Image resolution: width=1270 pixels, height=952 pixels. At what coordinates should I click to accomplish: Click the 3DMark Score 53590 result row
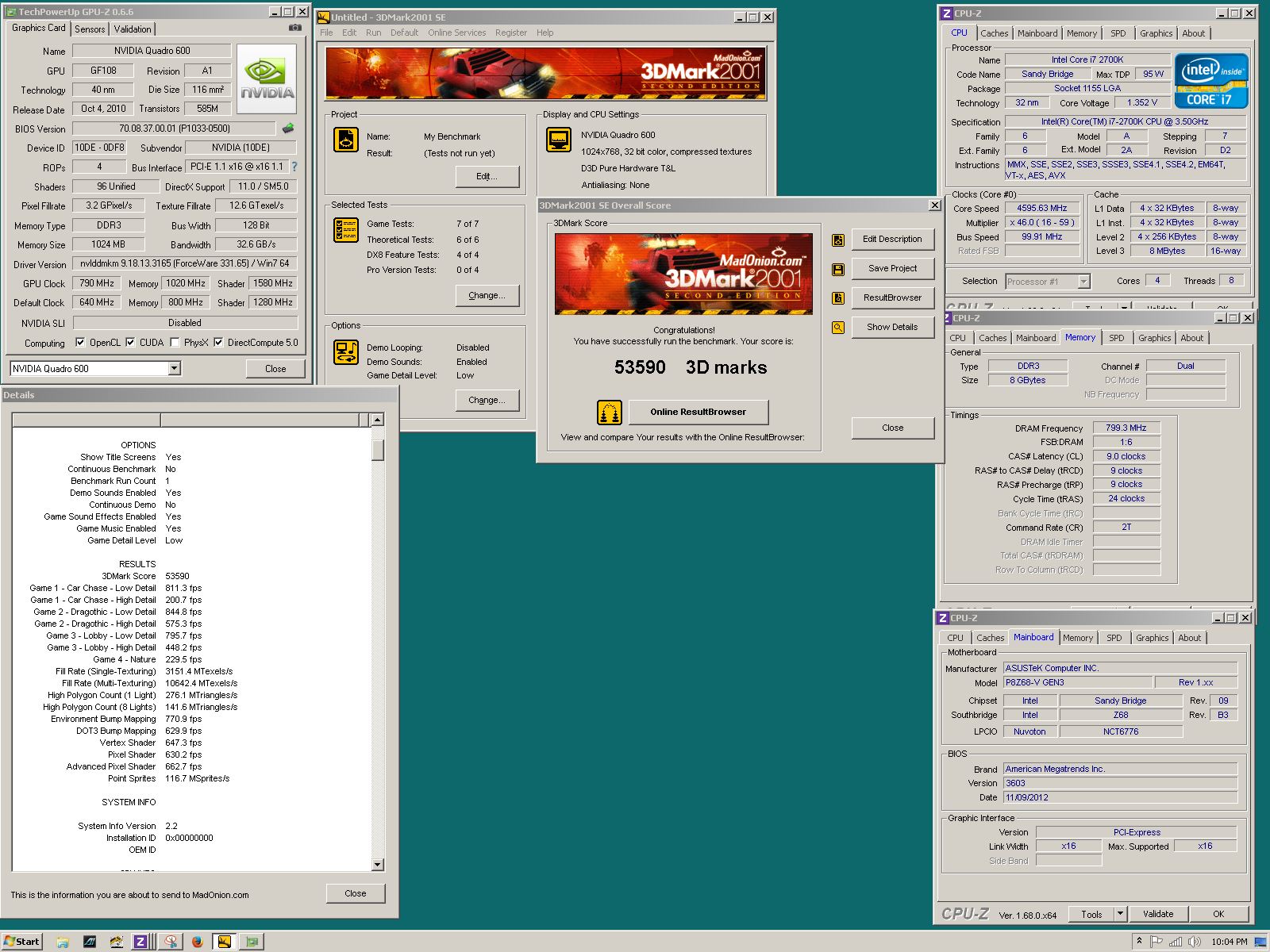tap(145, 576)
